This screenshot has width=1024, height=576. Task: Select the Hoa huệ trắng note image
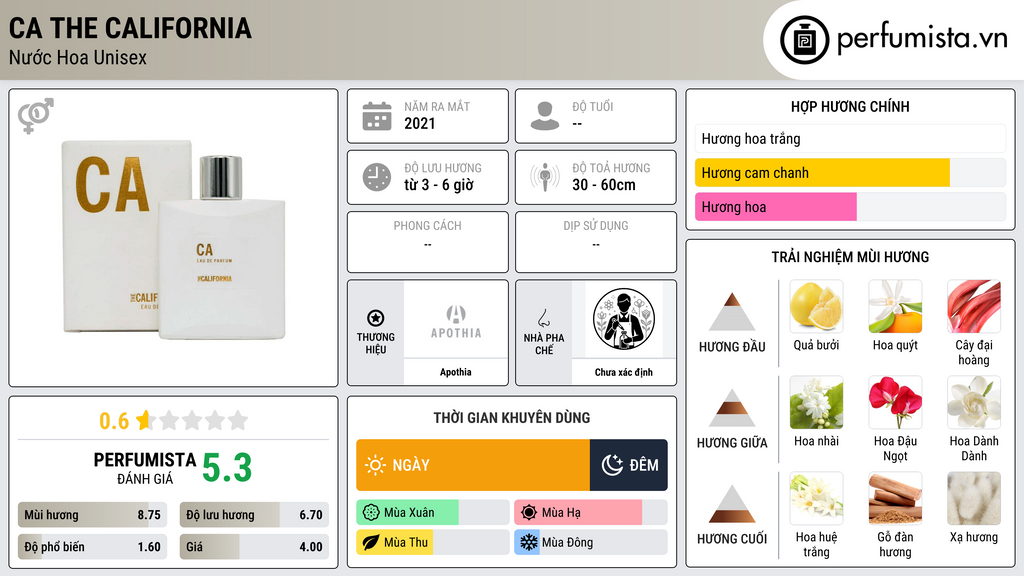[816, 498]
